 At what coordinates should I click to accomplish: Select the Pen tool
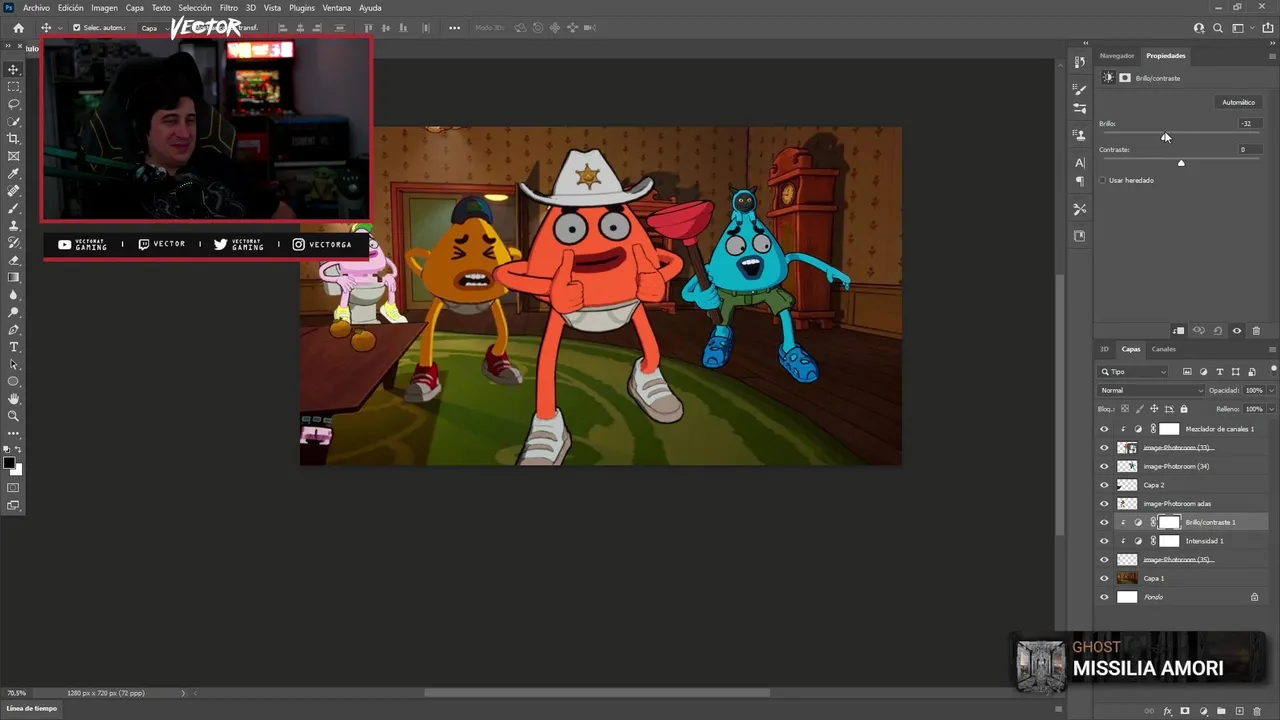(x=14, y=329)
